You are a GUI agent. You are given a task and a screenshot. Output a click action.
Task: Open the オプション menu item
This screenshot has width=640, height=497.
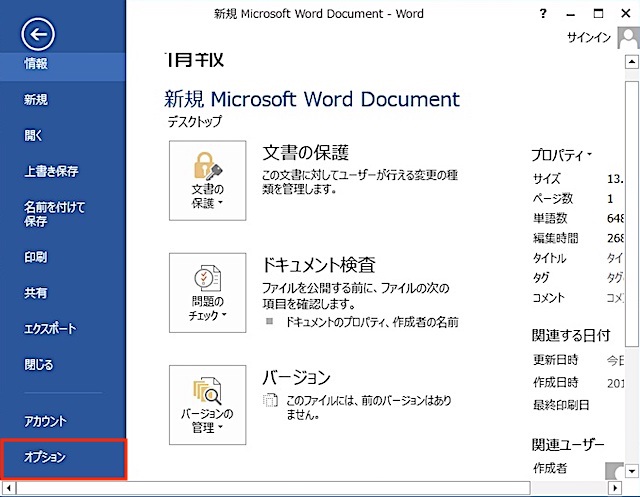[64, 459]
